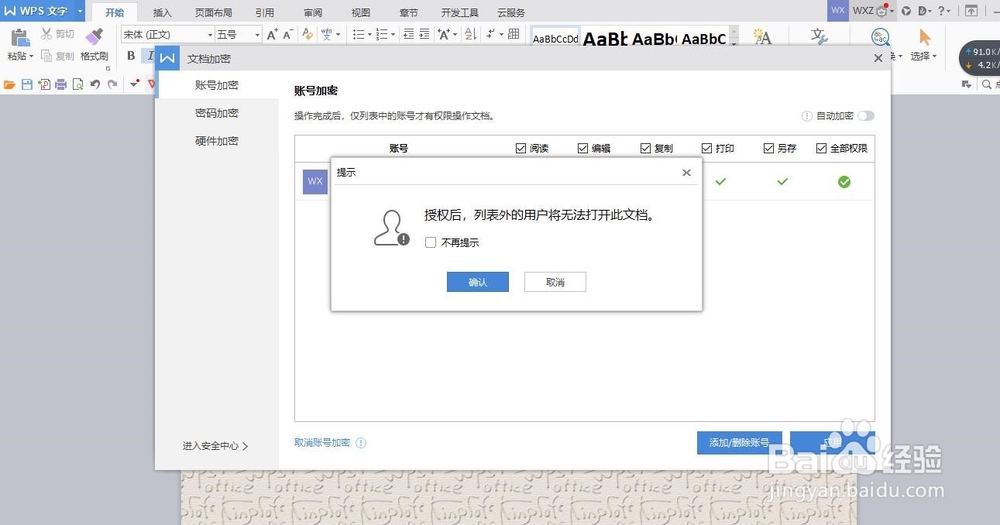Click the Copy (复制) icon in the ribbon

[47, 56]
